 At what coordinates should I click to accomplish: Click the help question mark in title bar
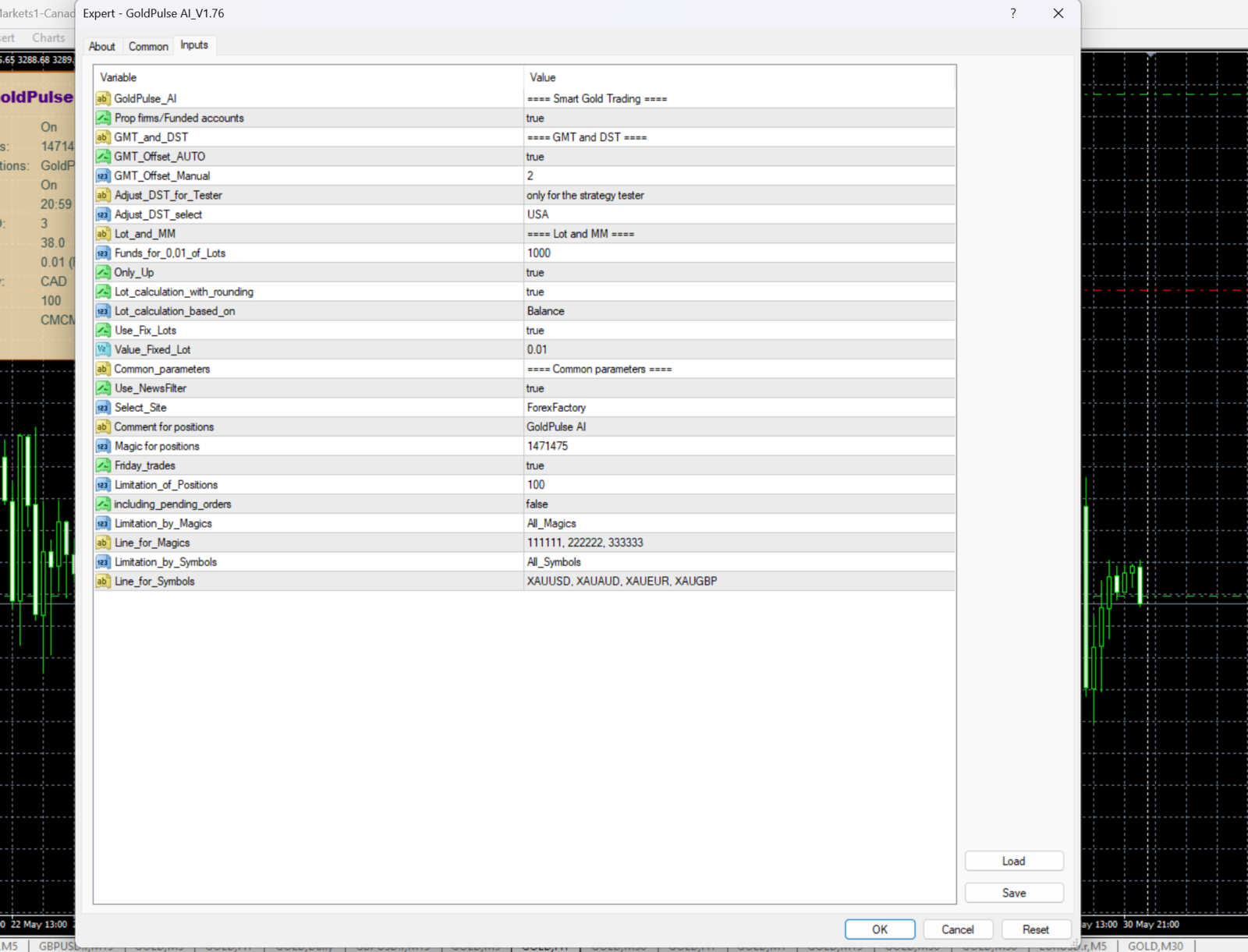pos(1012,13)
